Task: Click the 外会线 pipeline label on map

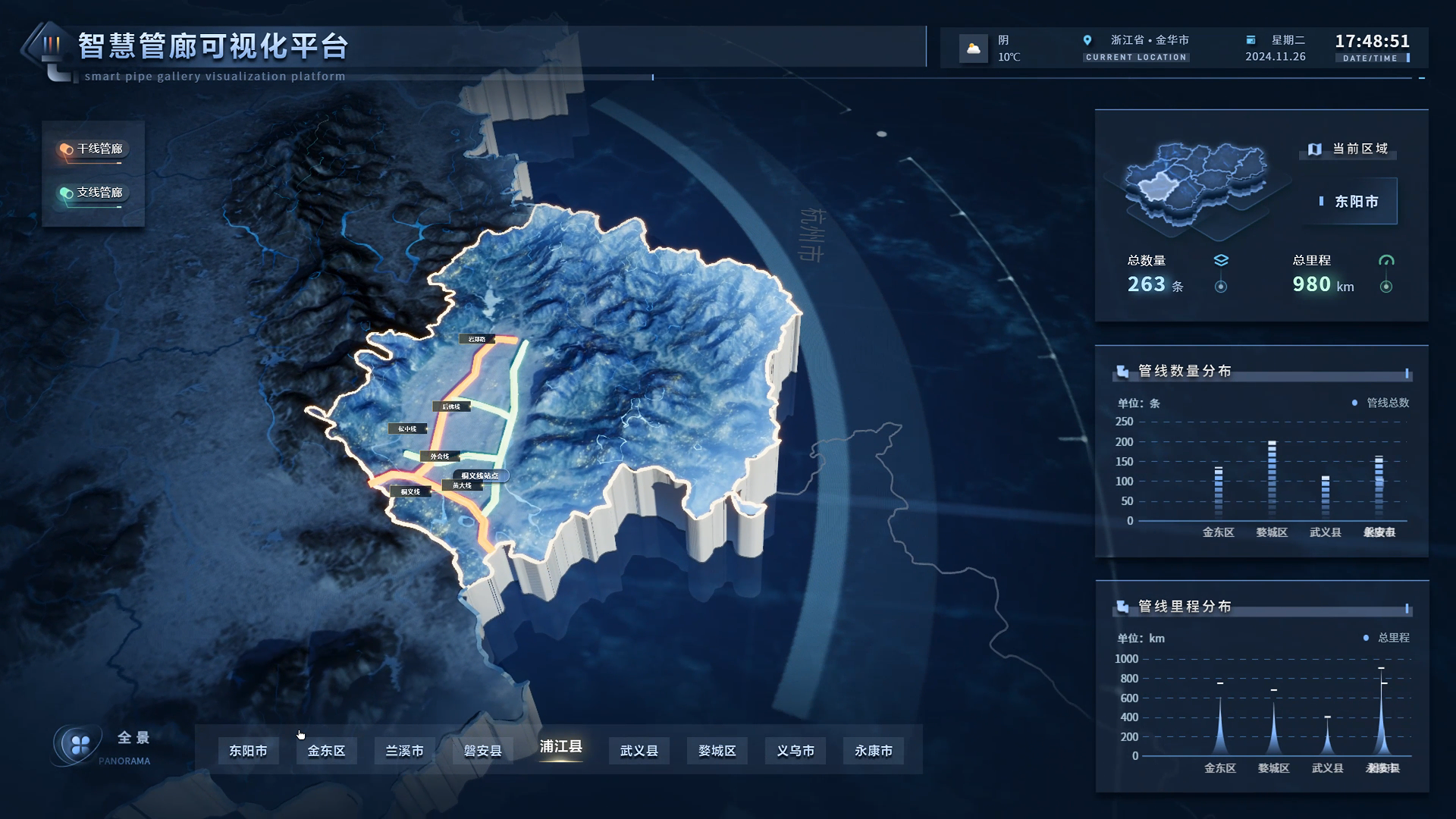Action: click(x=440, y=457)
